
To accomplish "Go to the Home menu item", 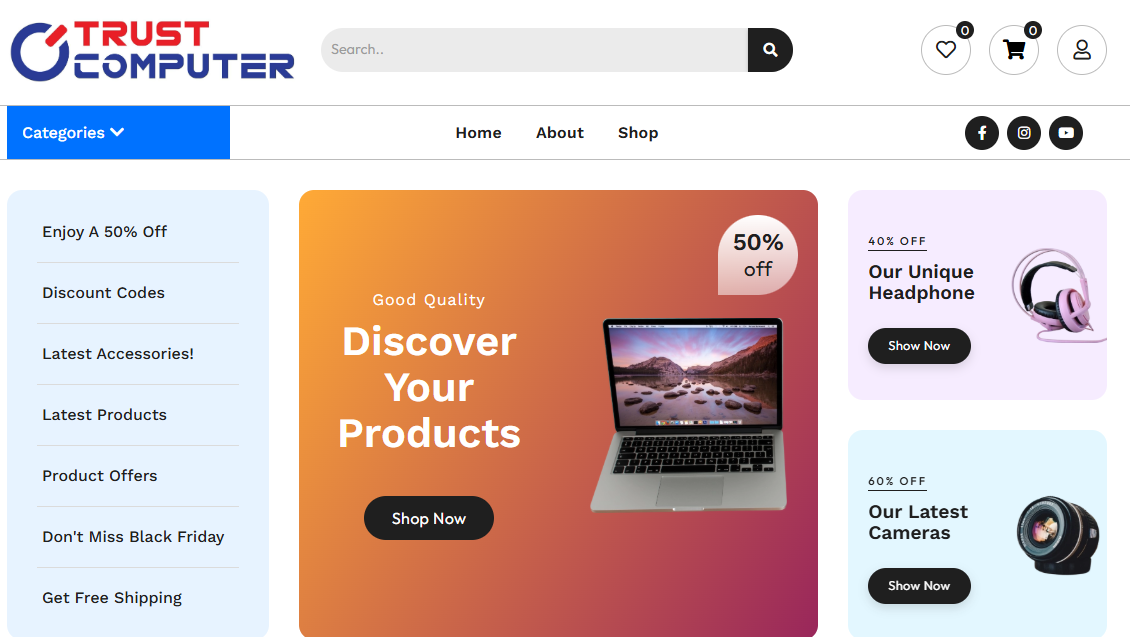I will tap(479, 133).
